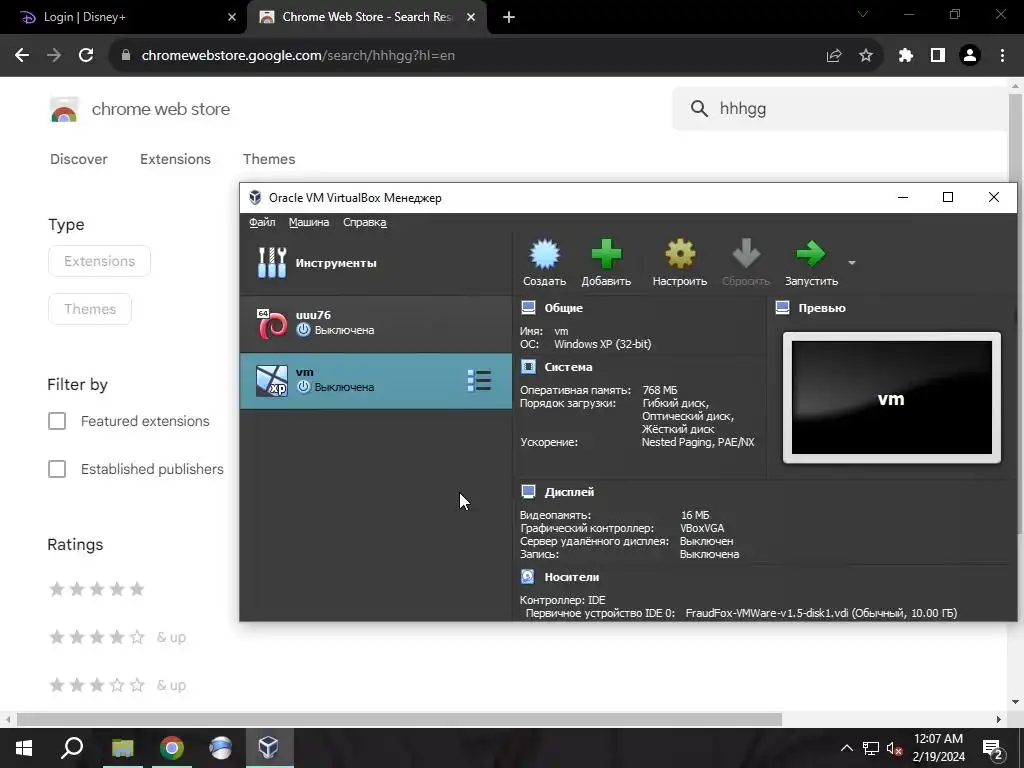1024x768 pixels.
Task: Select the five-star rating filter
Action: [97, 589]
